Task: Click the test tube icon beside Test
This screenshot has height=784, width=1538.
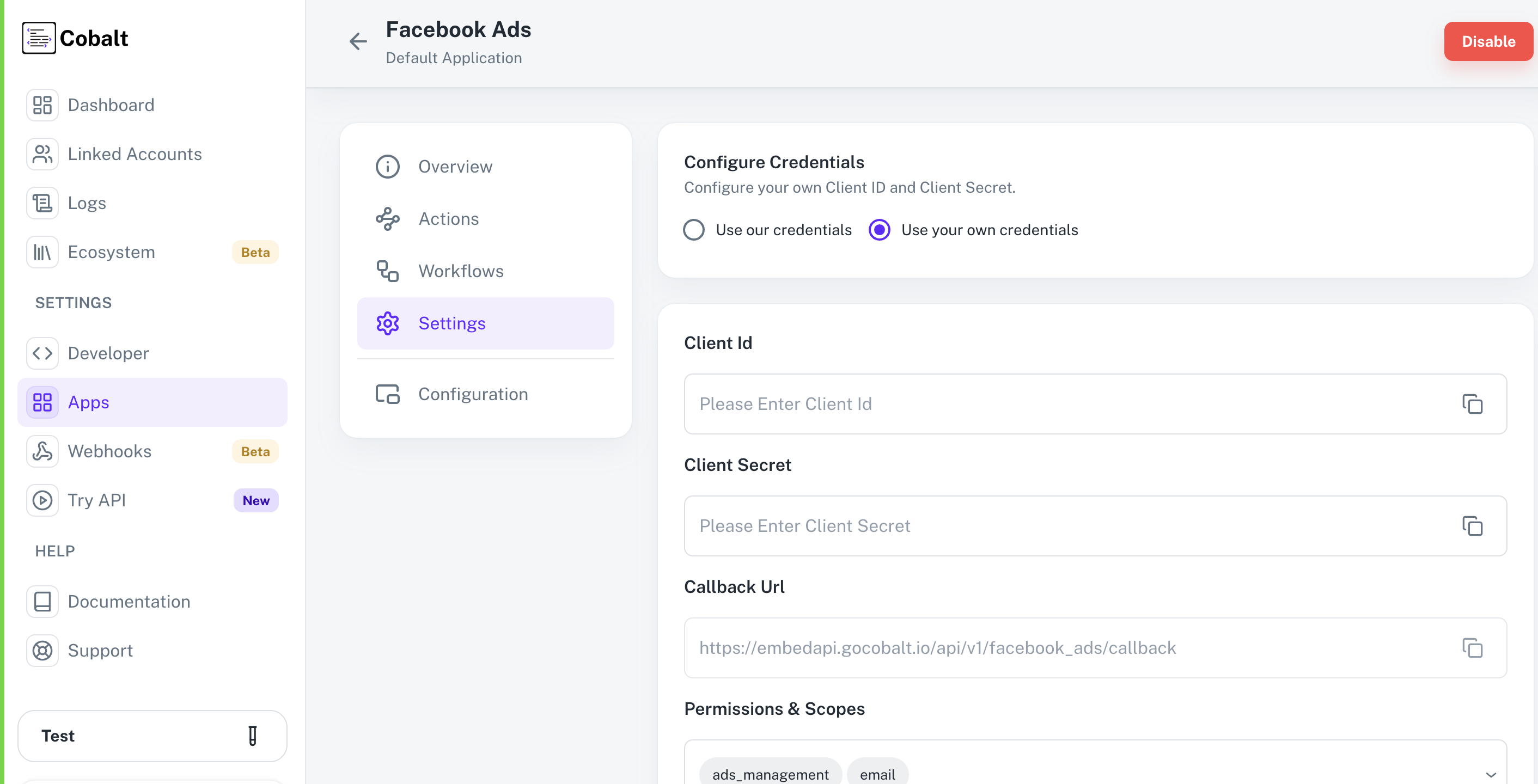Action: (253, 736)
